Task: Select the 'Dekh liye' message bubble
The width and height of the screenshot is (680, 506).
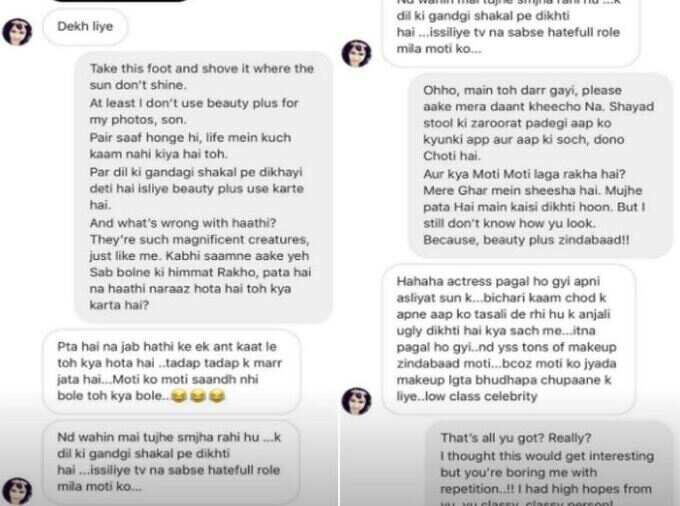Action: [x=85, y=26]
